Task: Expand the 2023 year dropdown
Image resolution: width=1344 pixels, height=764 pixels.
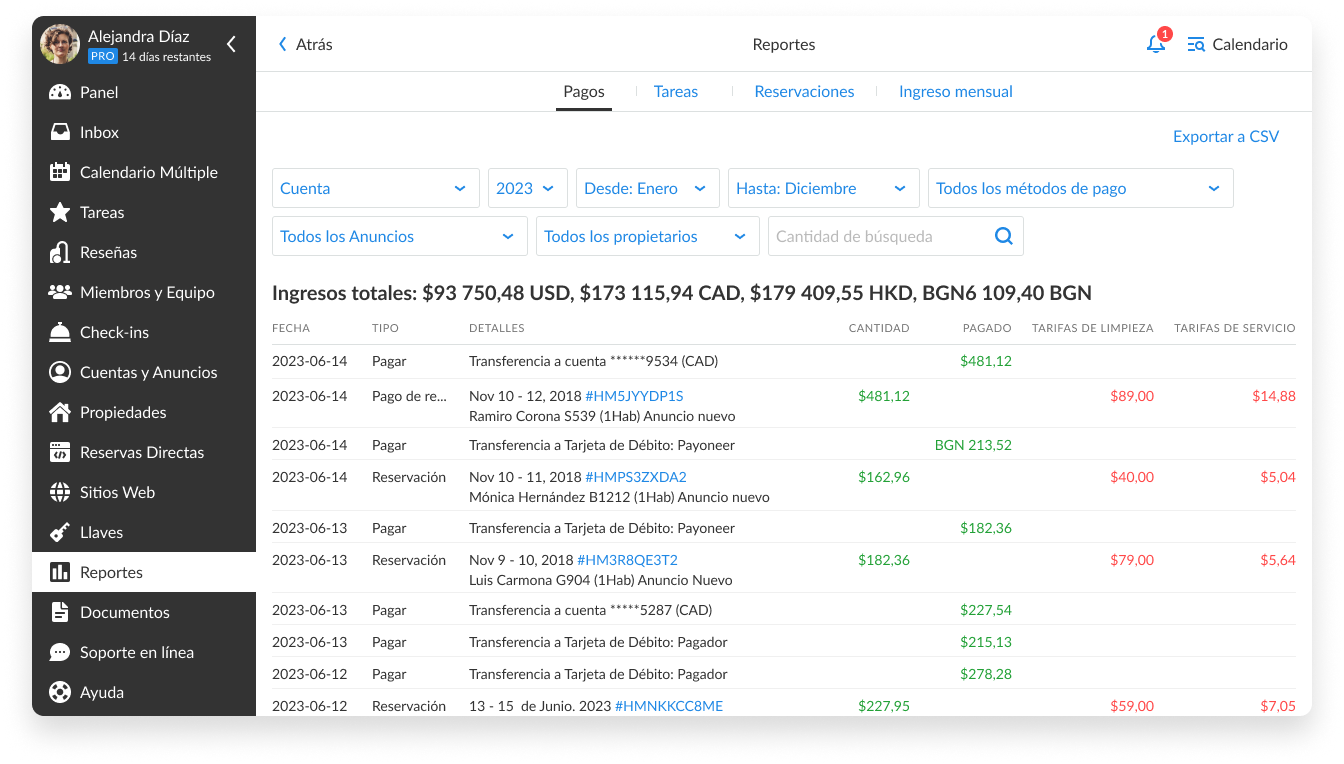Action: click(x=527, y=188)
